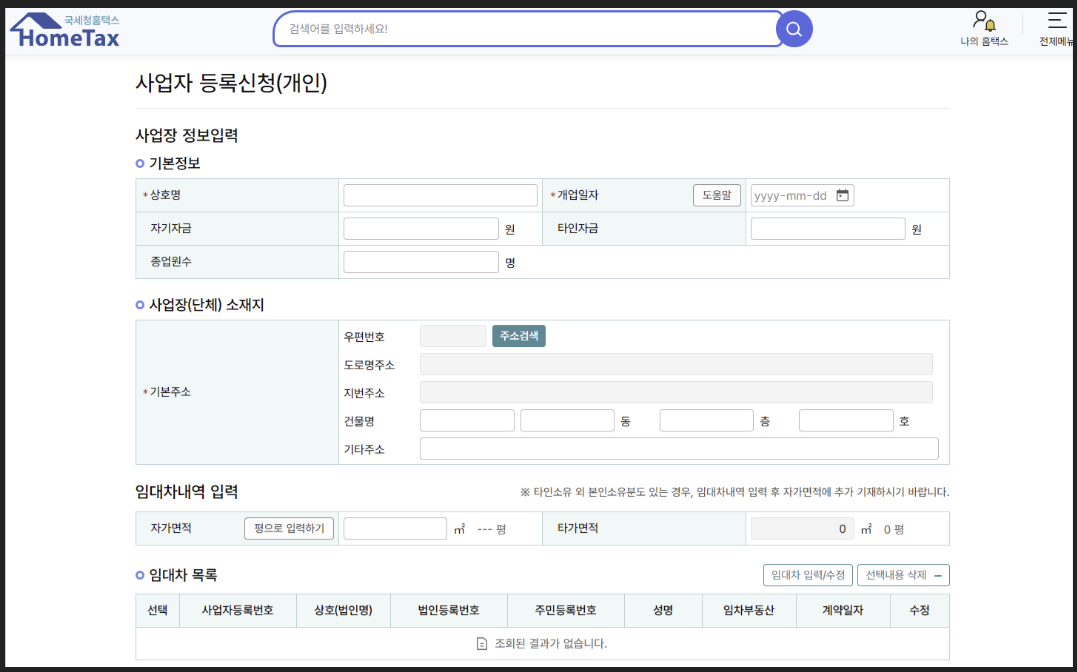This screenshot has height=672, width=1077.
Task: Click the 선택 column header in 임대차 목록
Action: pos(157,610)
